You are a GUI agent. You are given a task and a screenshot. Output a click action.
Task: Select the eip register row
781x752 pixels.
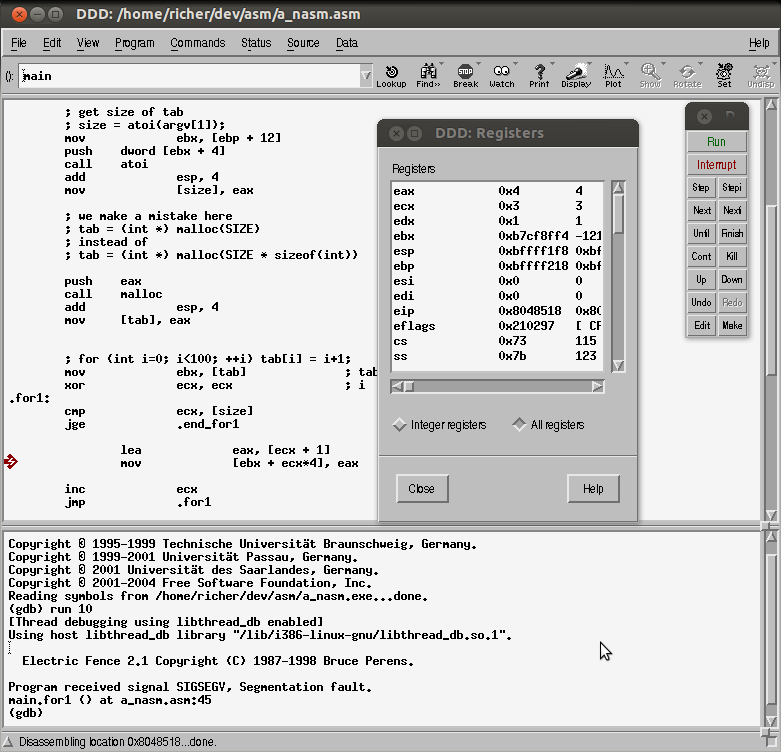pos(497,311)
